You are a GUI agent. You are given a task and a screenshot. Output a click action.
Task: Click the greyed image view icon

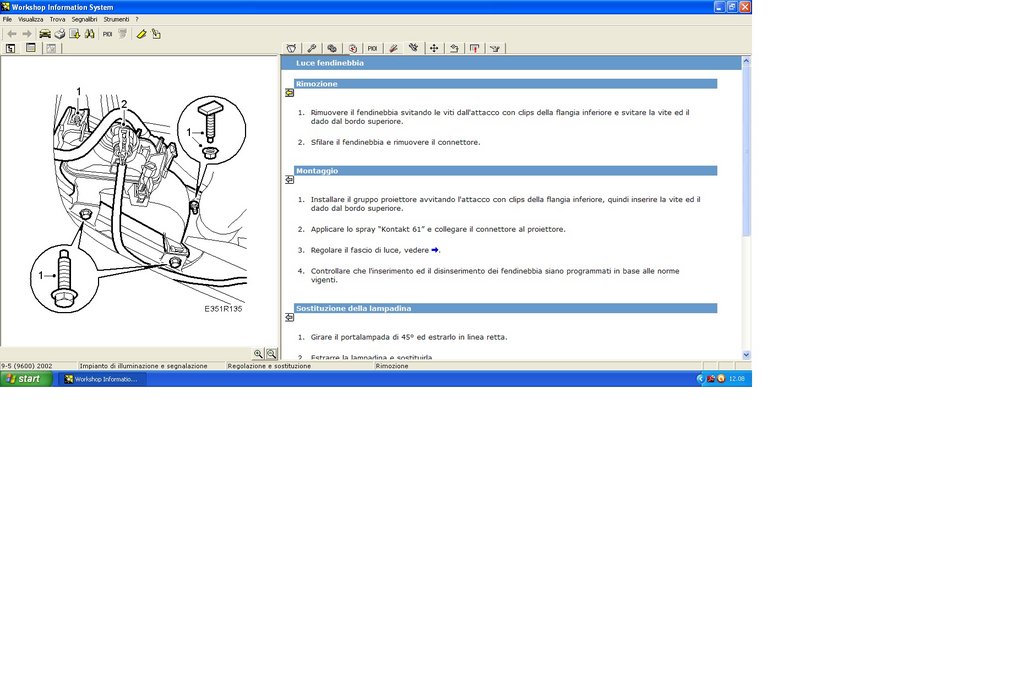[51, 48]
